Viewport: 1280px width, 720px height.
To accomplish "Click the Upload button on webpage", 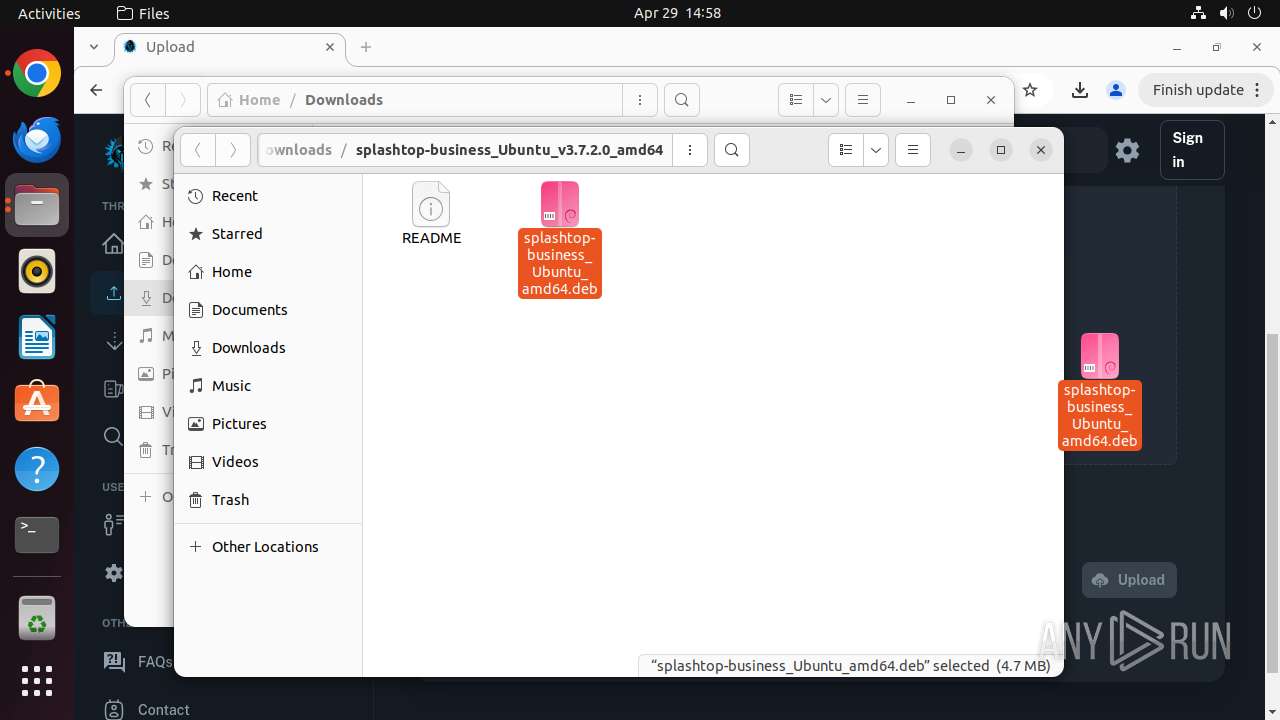I will point(1129,580).
